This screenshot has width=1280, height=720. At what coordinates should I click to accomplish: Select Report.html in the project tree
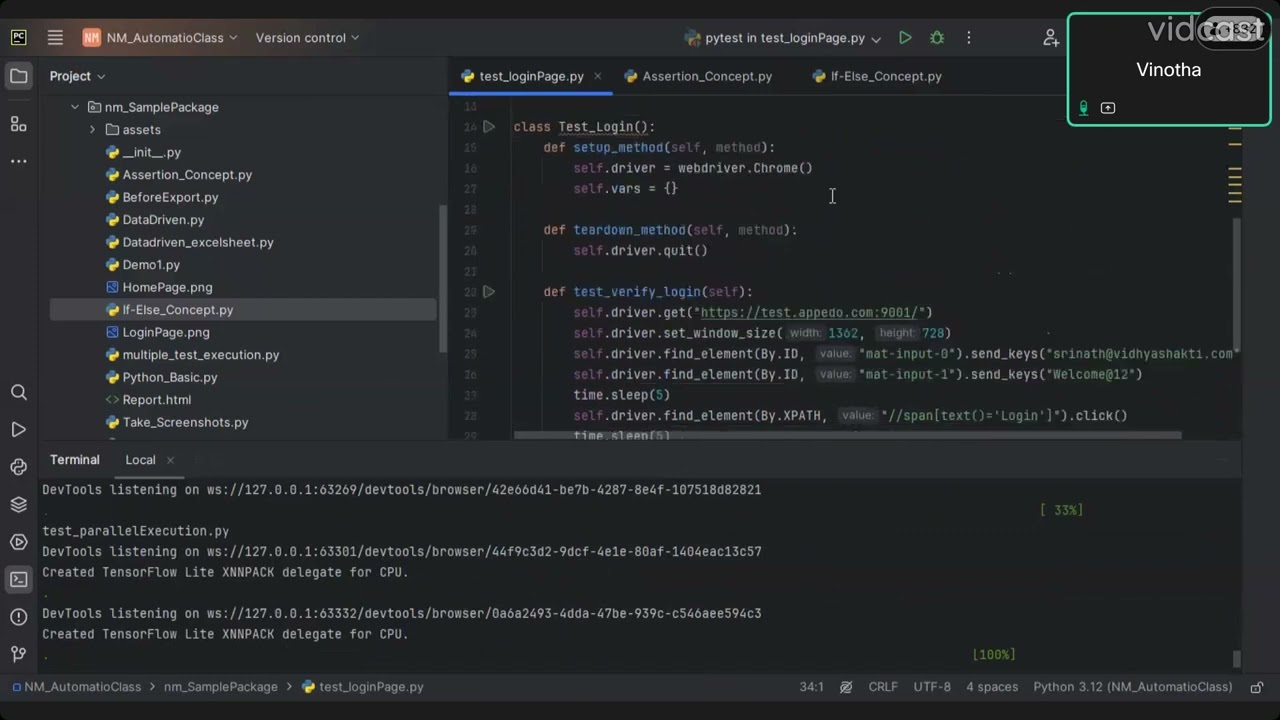[x=156, y=400]
